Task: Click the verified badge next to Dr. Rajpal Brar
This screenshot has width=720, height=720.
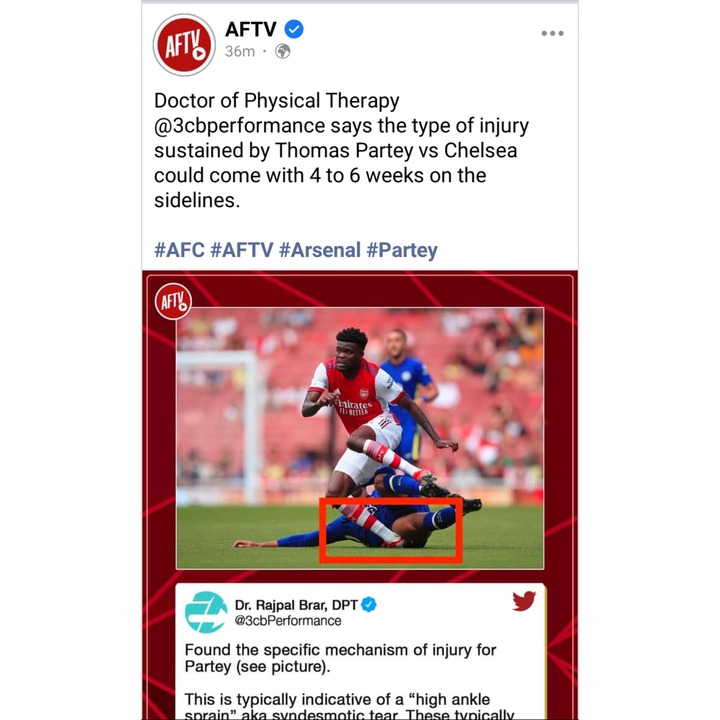Action: pyautogui.click(x=369, y=604)
